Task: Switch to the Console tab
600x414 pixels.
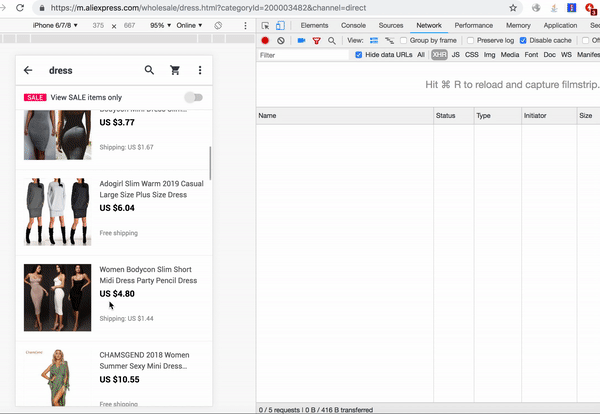Action: 353,26
